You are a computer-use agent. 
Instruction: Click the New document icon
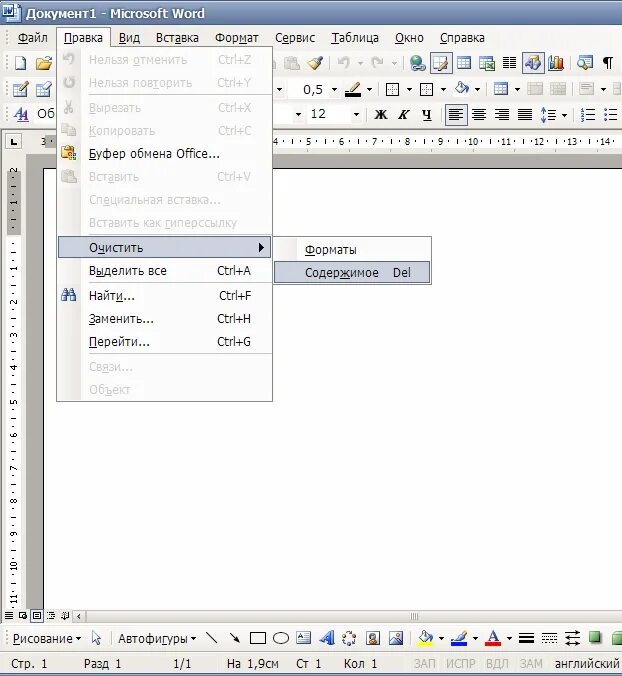(x=21, y=63)
